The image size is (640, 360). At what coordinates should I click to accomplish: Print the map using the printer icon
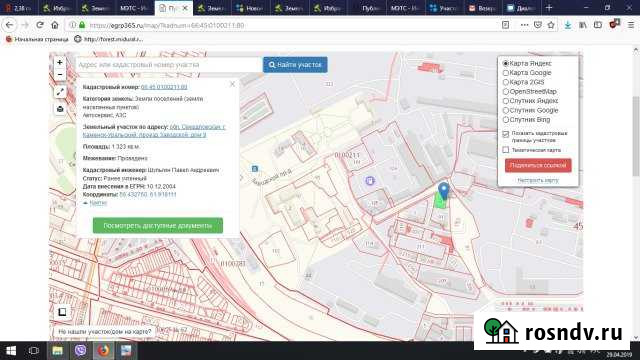pos(60,109)
